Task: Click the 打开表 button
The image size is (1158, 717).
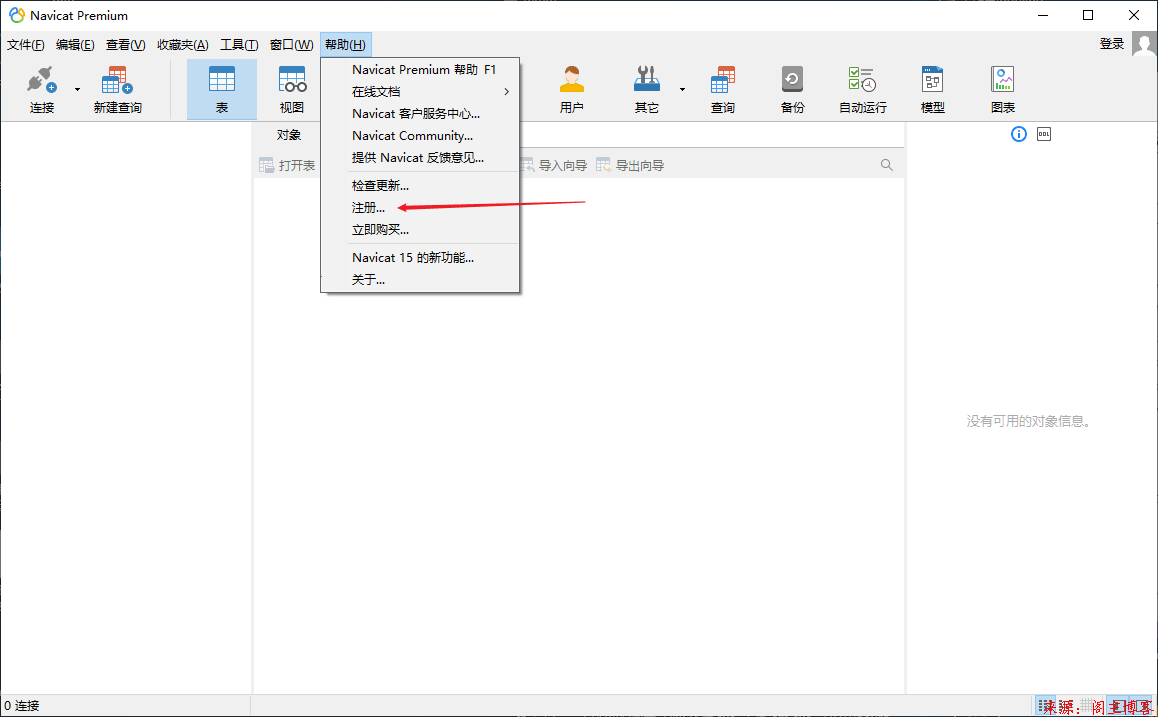Action: pyautogui.click(x=287, y=165)
